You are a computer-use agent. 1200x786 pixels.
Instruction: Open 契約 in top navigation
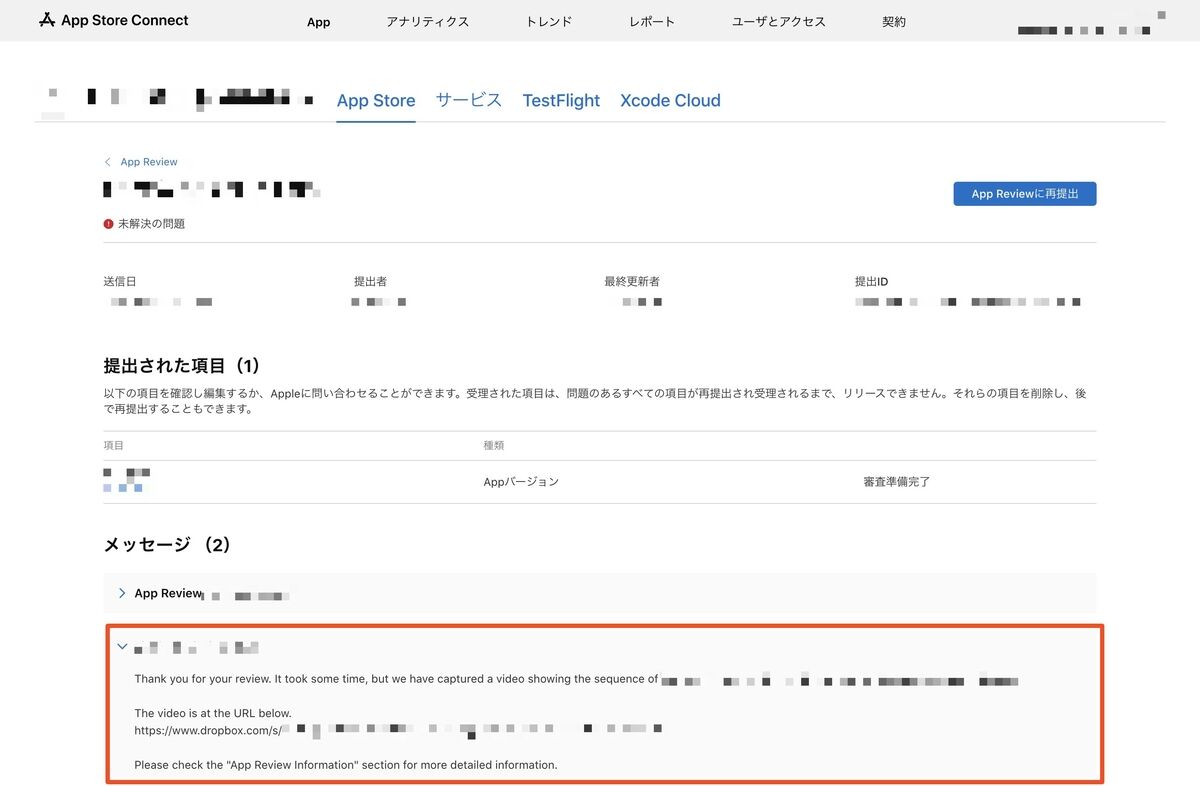coord(894,21)
